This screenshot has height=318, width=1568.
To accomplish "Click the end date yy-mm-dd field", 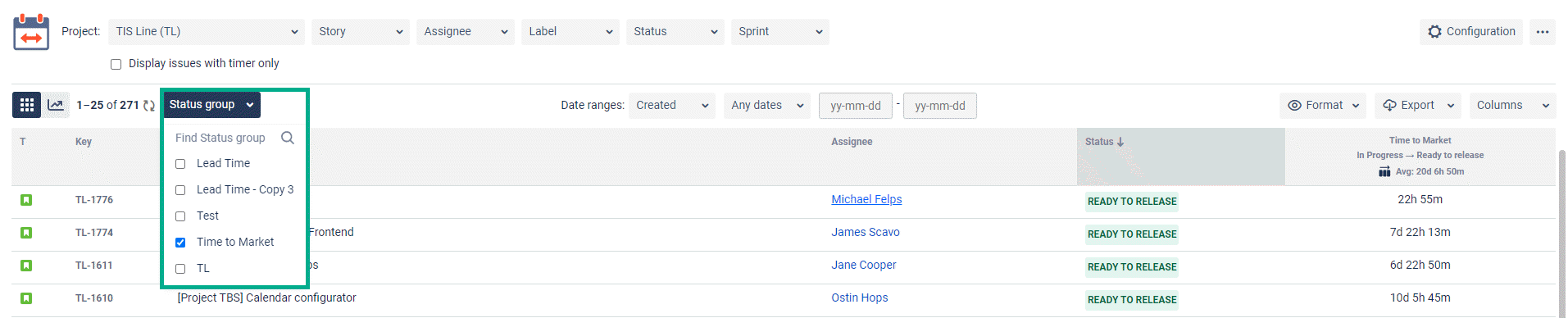I will click(x=940, y=106).
